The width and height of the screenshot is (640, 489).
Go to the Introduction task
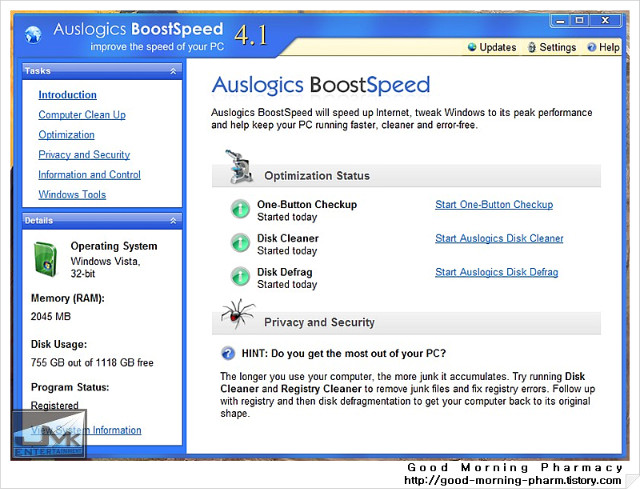[67, 95]
